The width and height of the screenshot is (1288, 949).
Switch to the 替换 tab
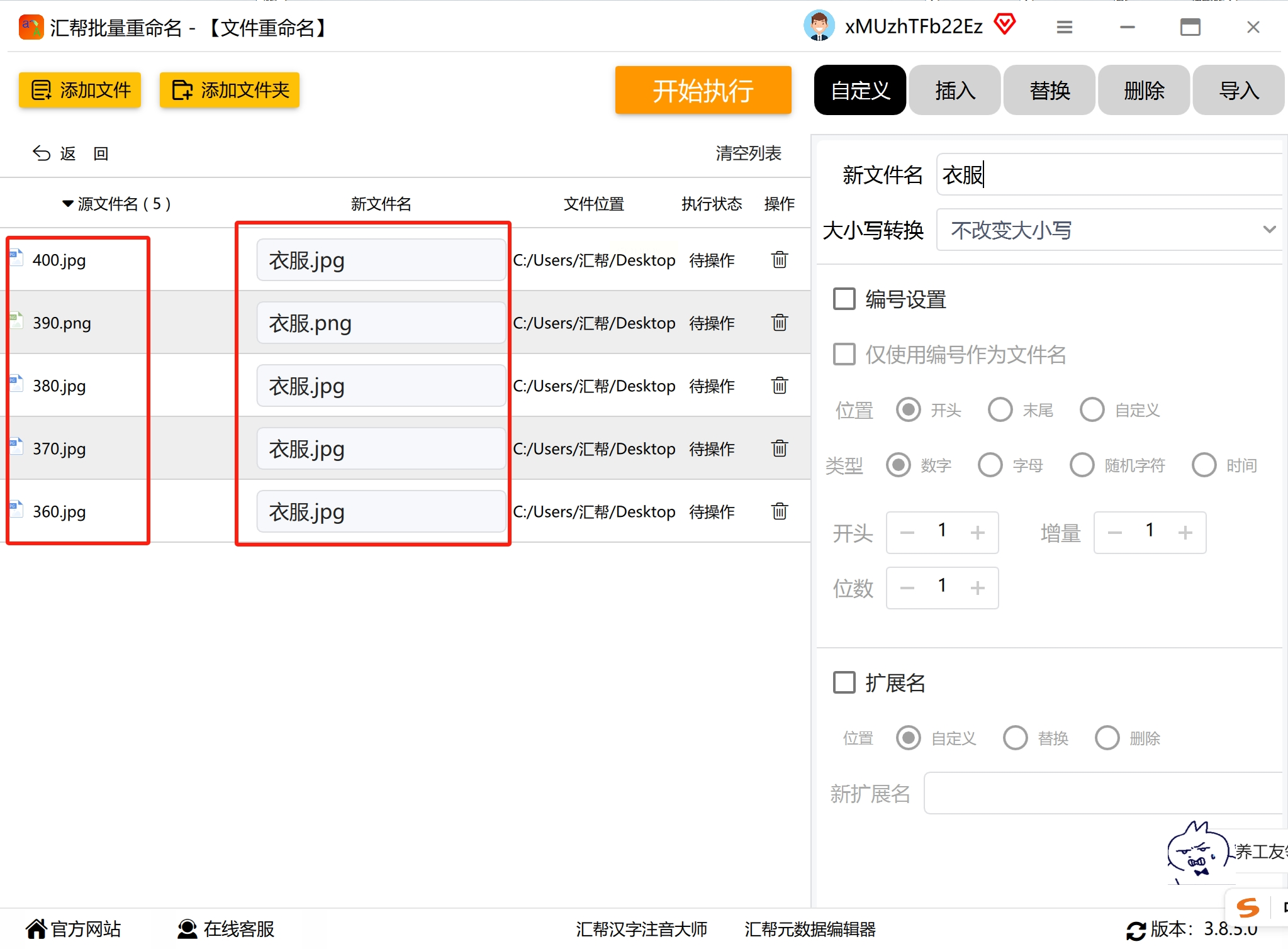(1049, 91)
